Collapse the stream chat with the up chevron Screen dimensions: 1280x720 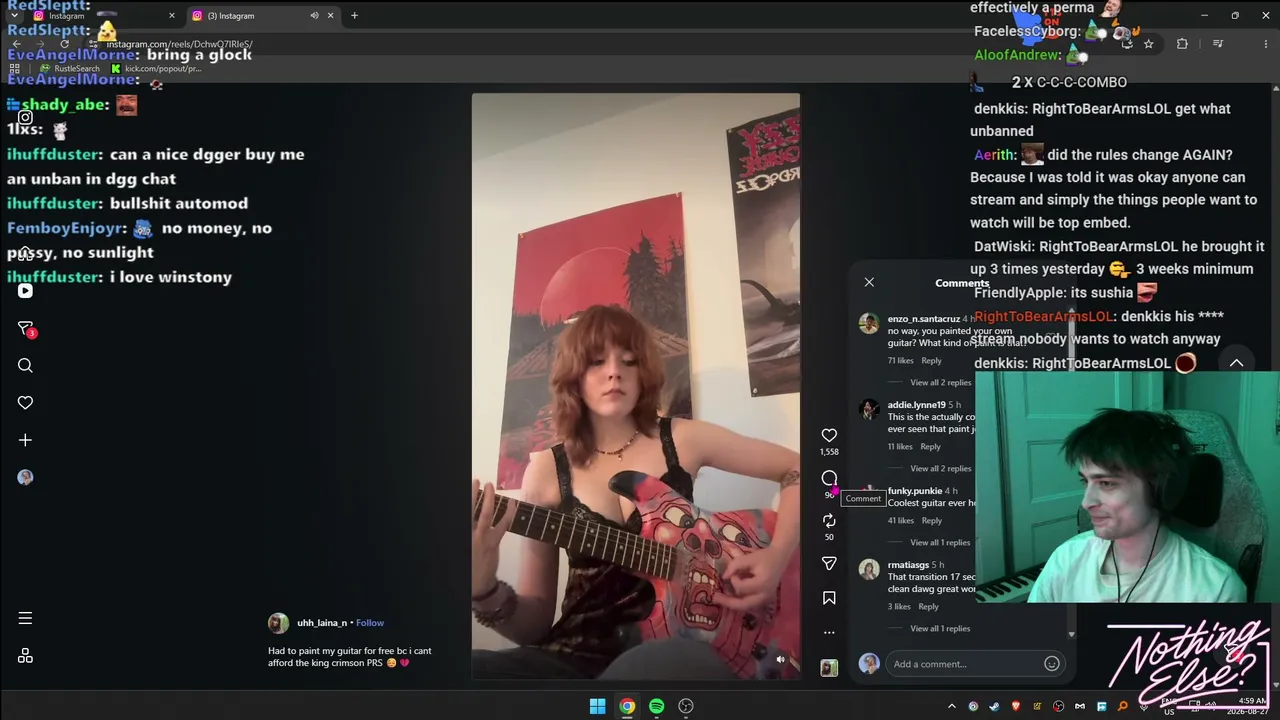pos(1236,363)
